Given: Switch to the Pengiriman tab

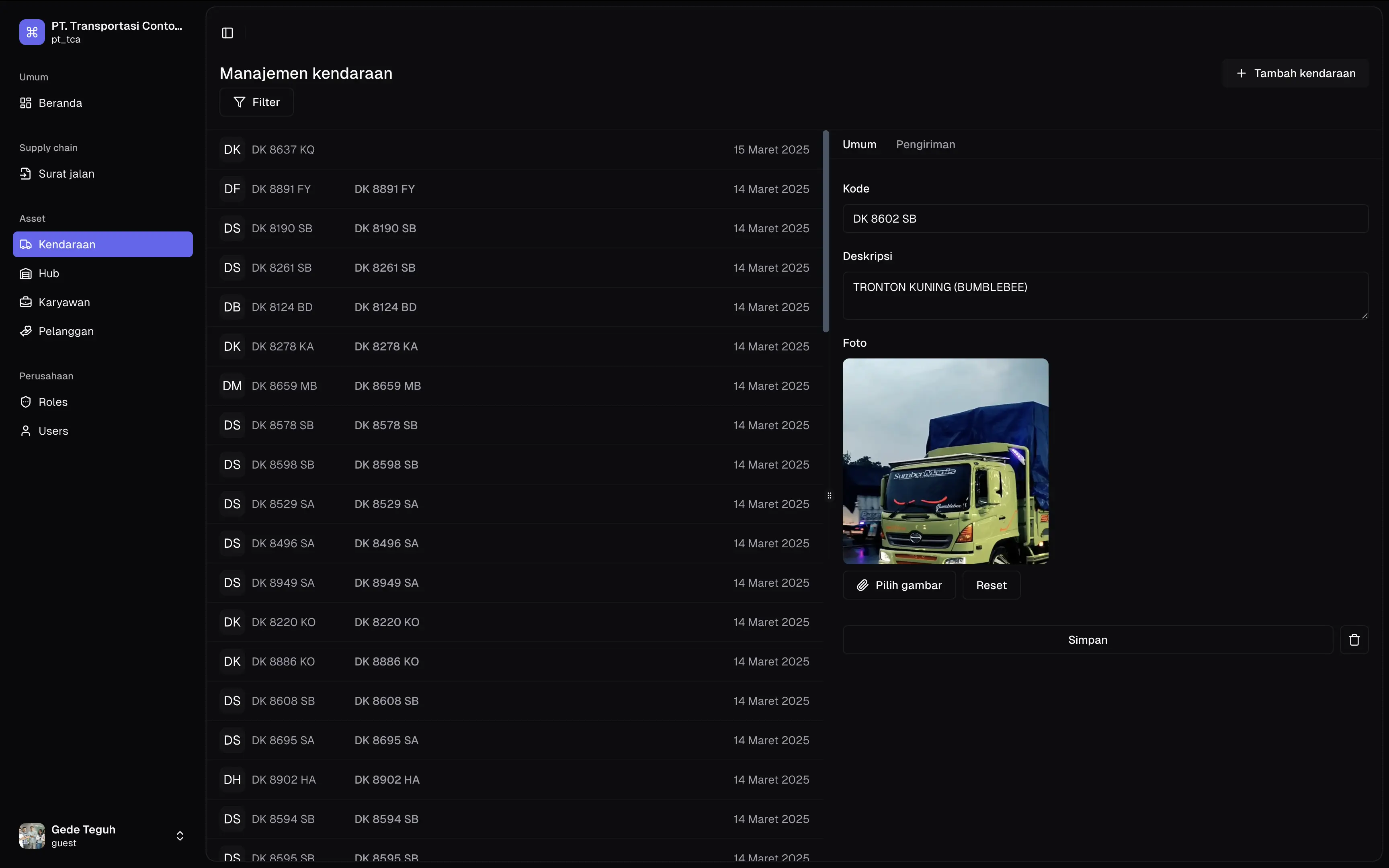Looking at the screenshot, I should [925, 145].
